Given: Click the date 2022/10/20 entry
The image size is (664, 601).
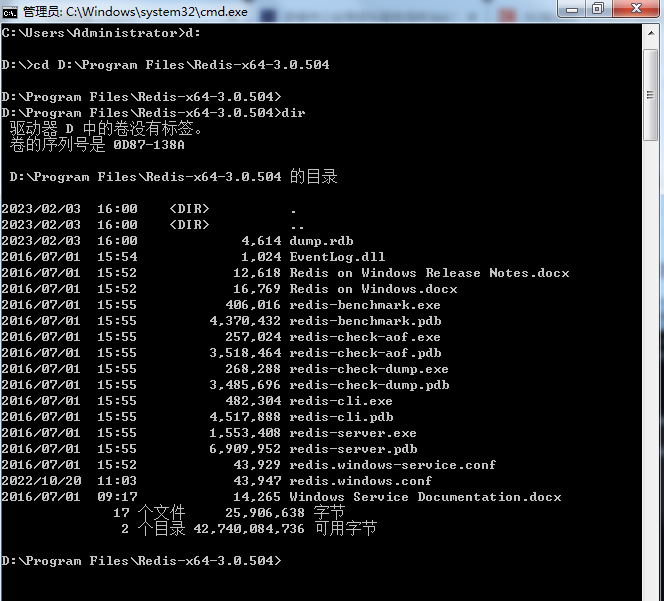Looking at the screenshot, I should pos(41,481).
